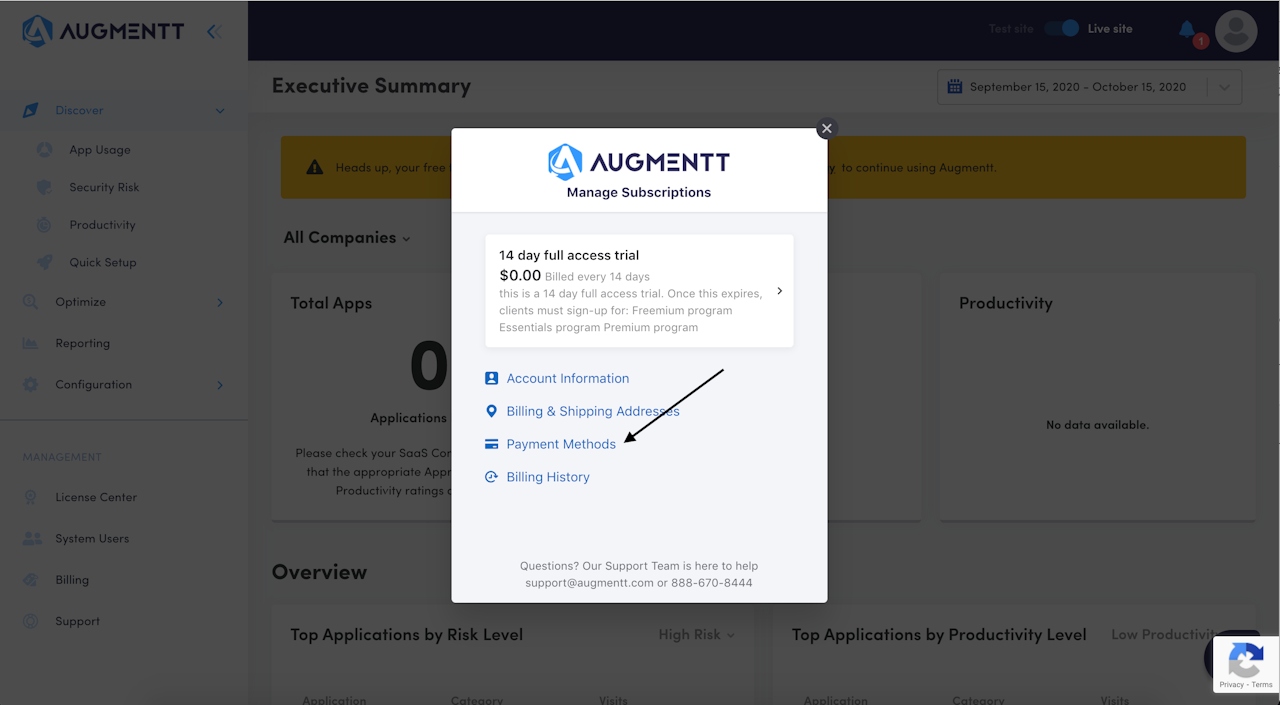This screenshot has width=1280, height=705.
Task: Click the Augmentt logo in the dialog
Action: coord(639,161)
